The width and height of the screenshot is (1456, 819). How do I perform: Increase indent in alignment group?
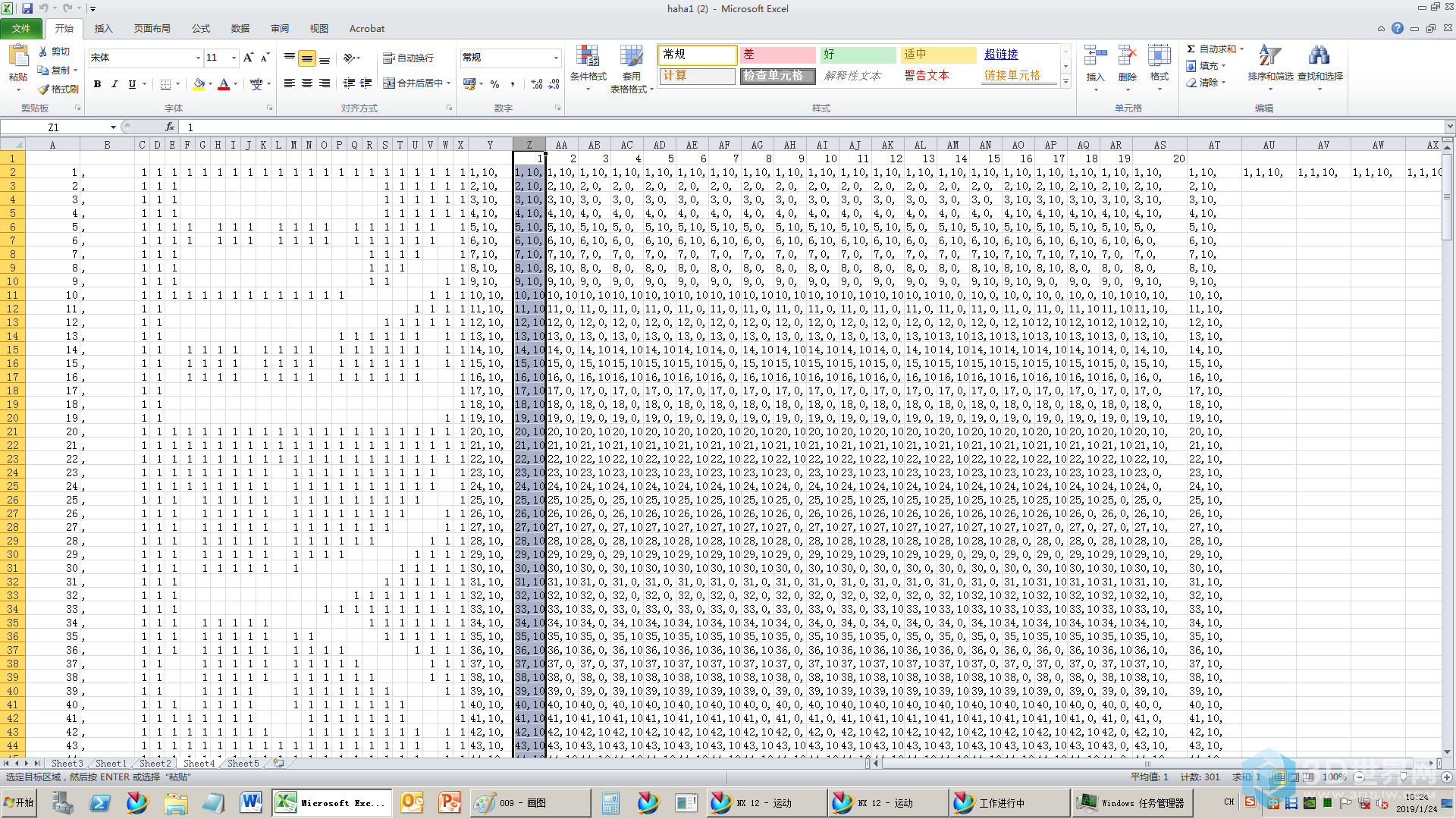coord(366,83)
